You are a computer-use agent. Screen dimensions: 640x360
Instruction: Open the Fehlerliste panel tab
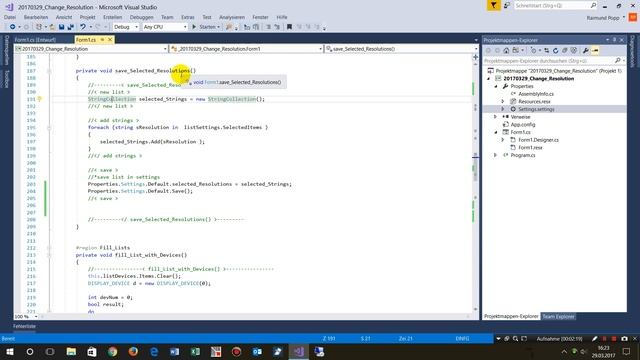click(x=24, y=326)
